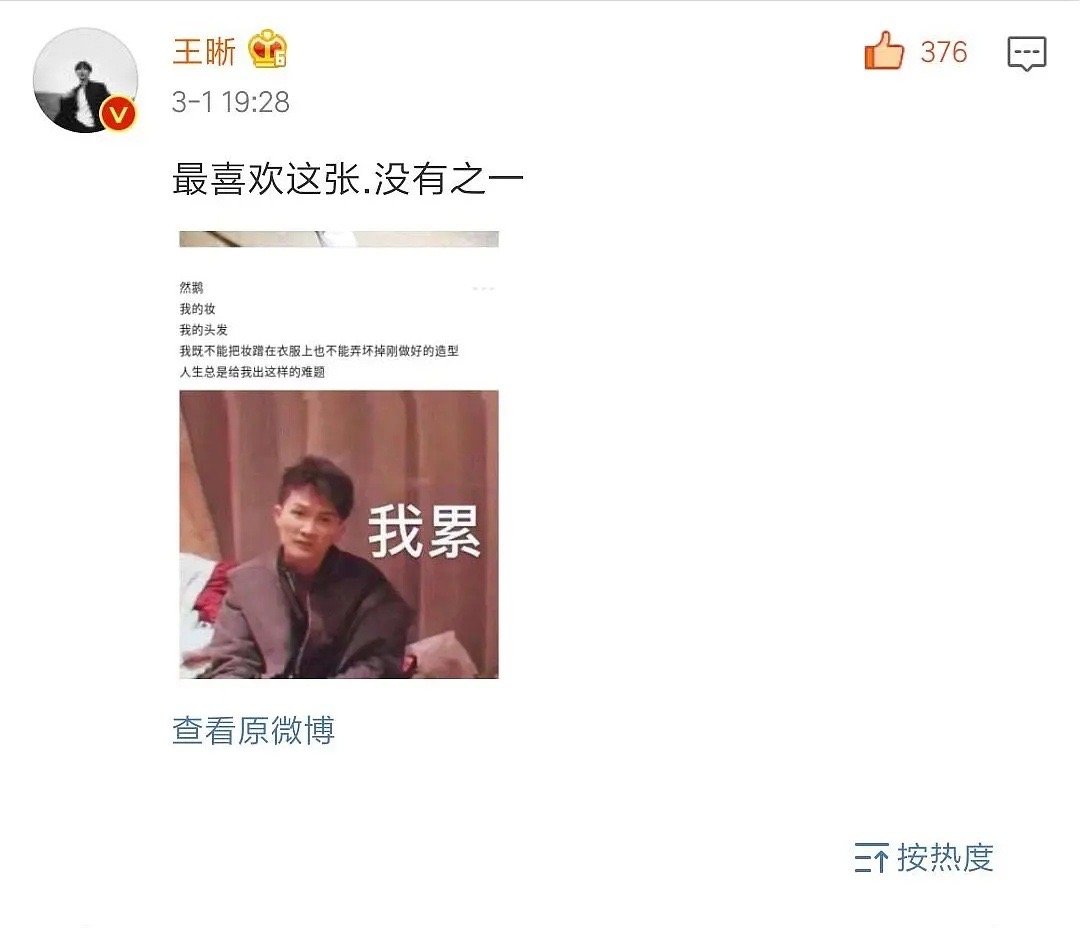Viewport: 1080px width, 928px height.
Task: Open the 查看原微博 link
Action: point(253,730)
